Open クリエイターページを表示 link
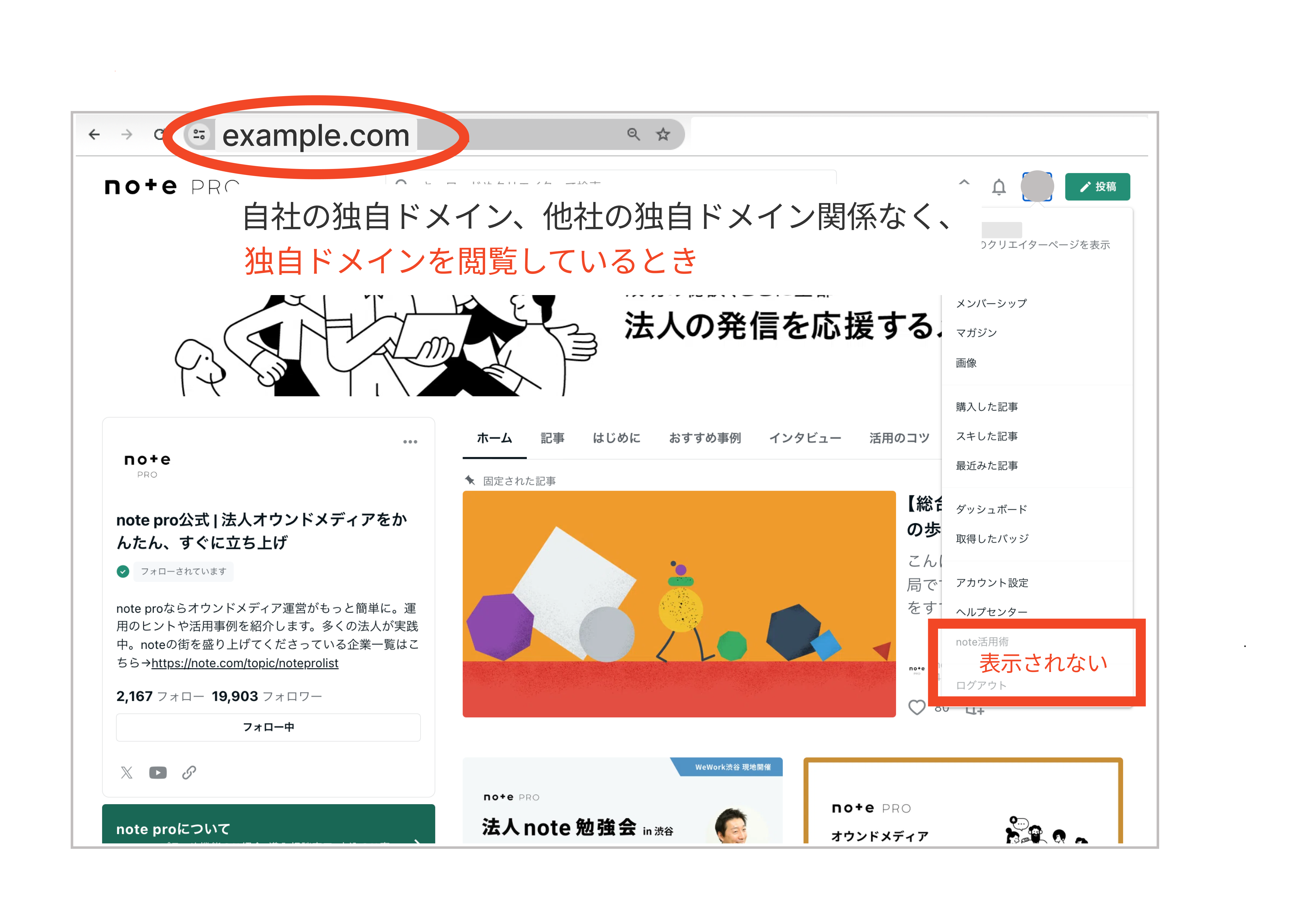 coord(1045,245)
